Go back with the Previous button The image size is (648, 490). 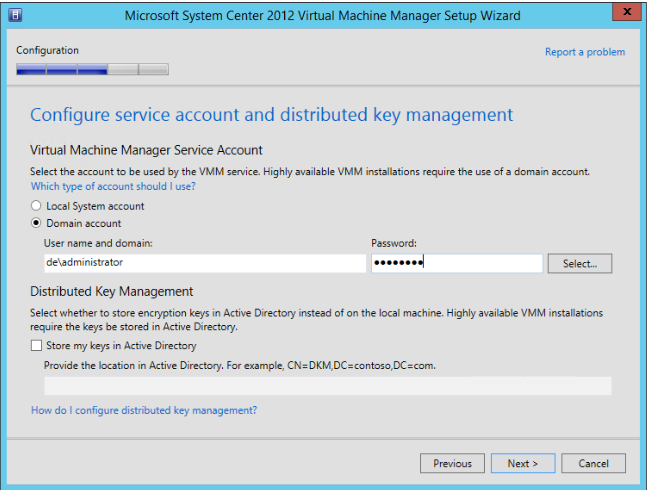(x=452, y=463)
